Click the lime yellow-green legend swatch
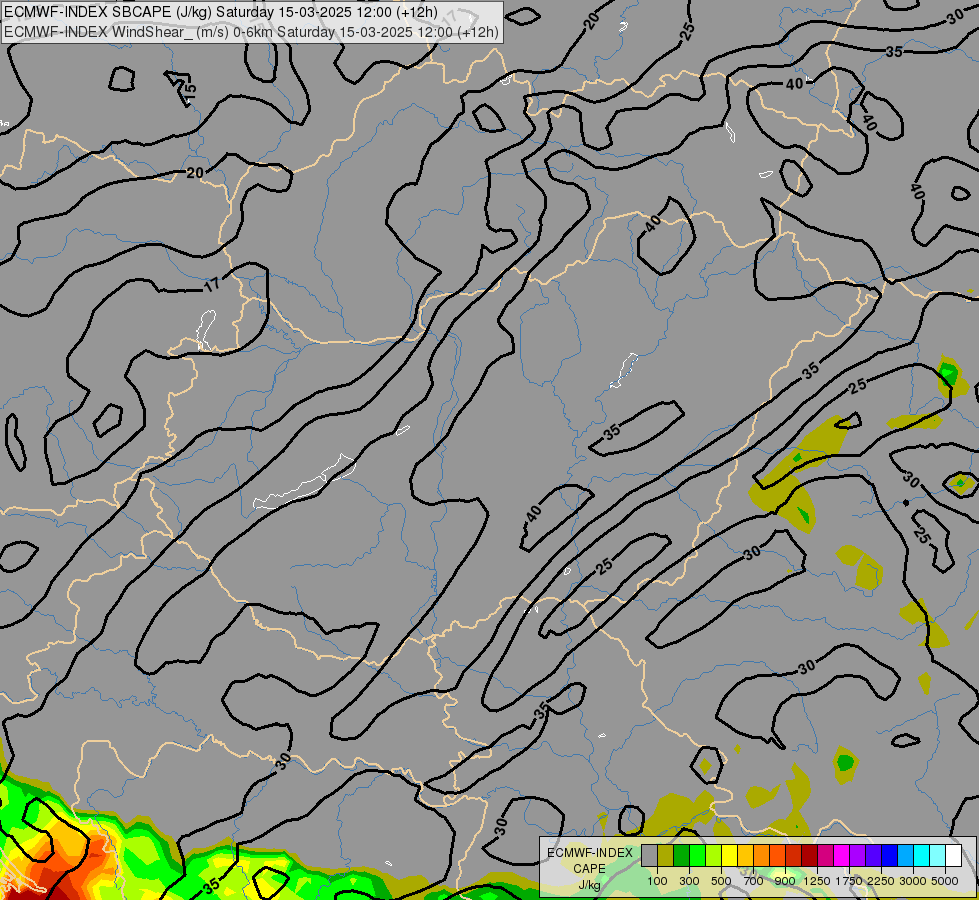Screen dimensions: 979x900 714,856
